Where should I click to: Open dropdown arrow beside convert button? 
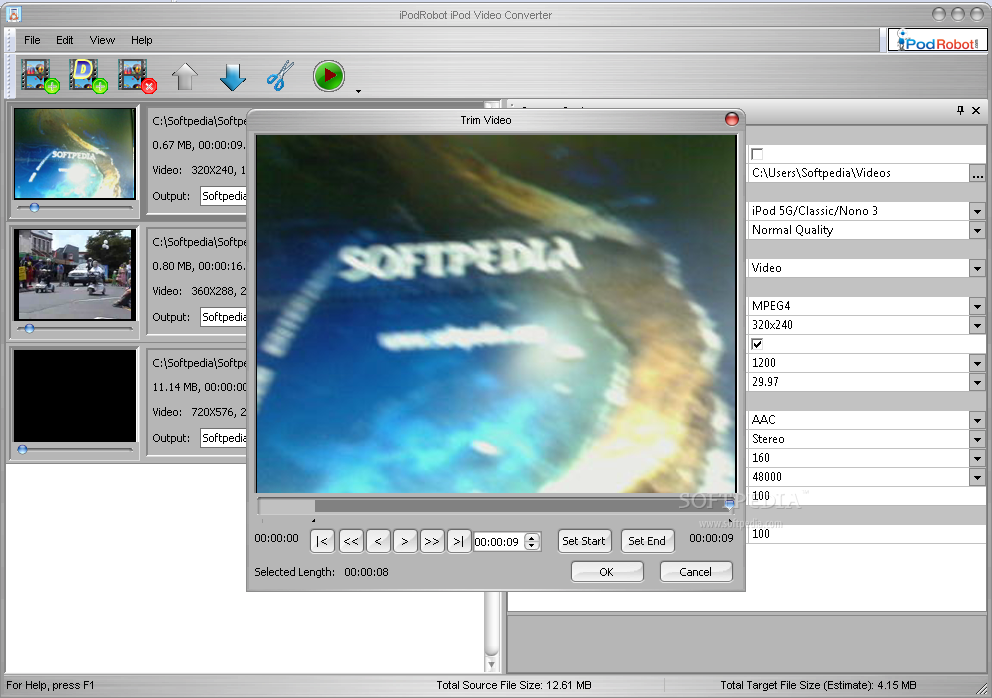[x=359, y=92]
